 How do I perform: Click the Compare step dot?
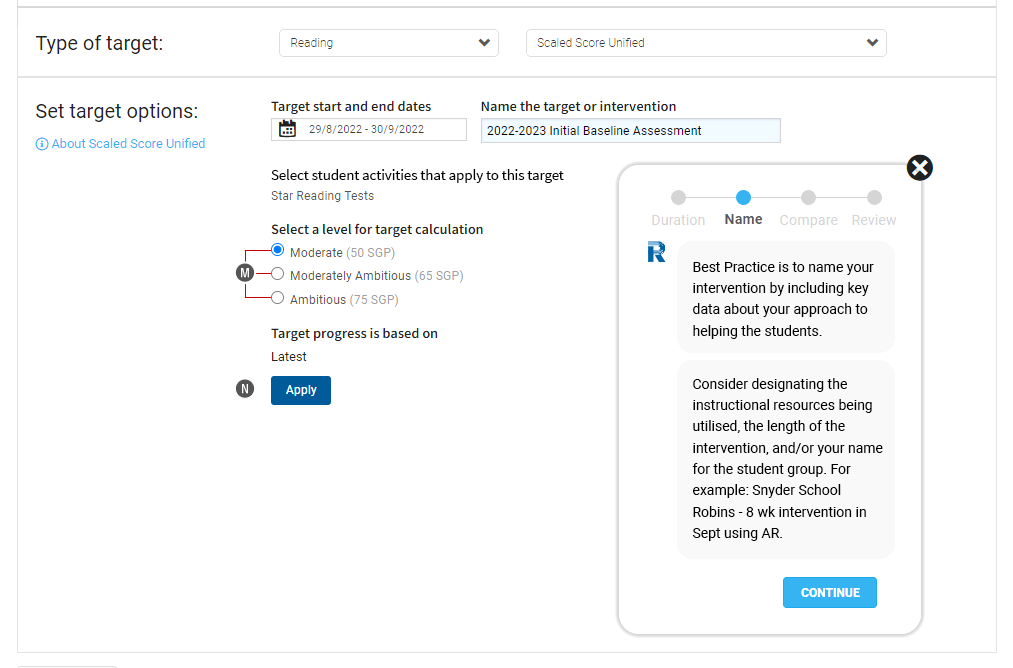pos(808,197)
